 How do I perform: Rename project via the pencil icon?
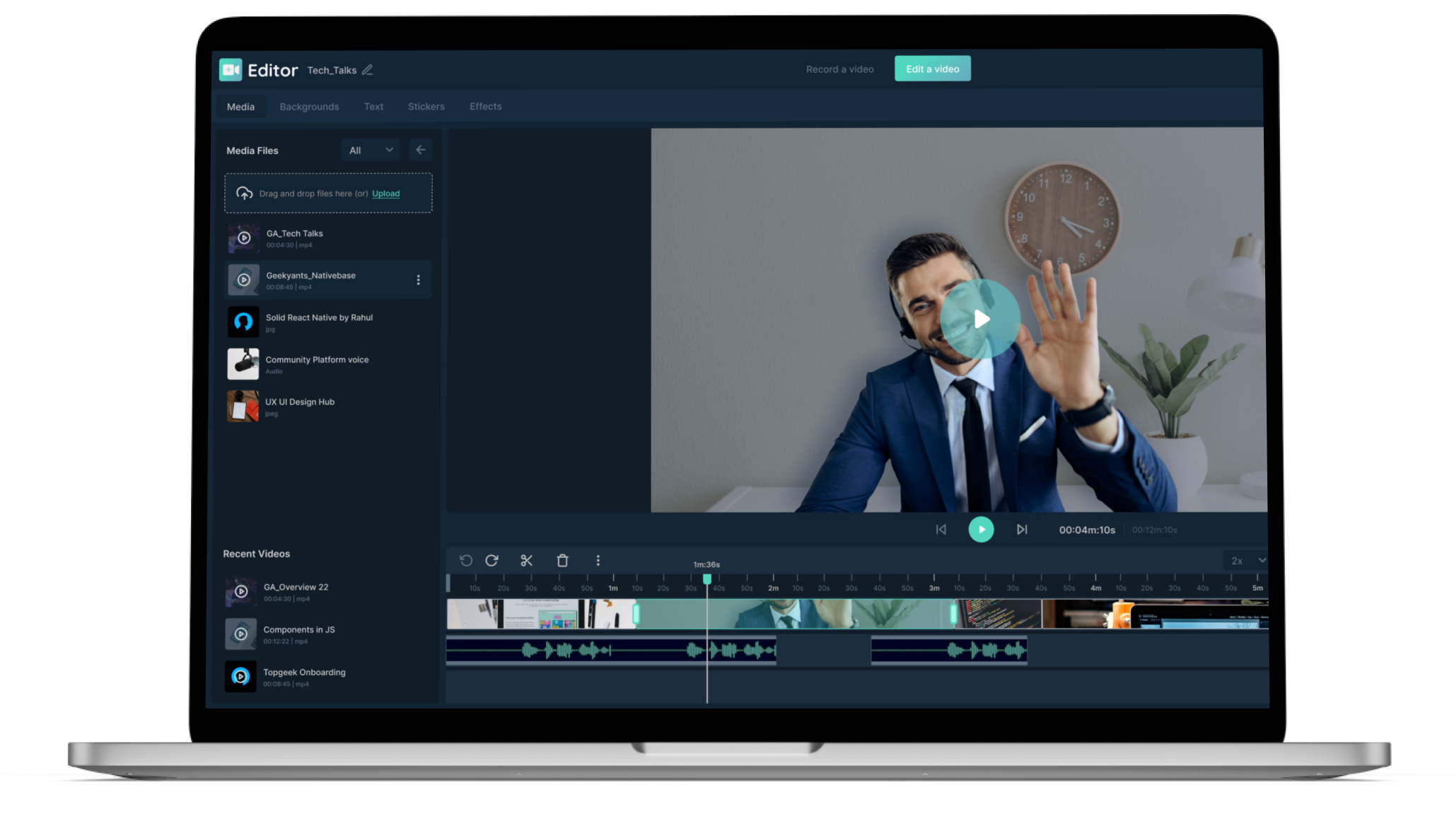(x=367, y=70)
